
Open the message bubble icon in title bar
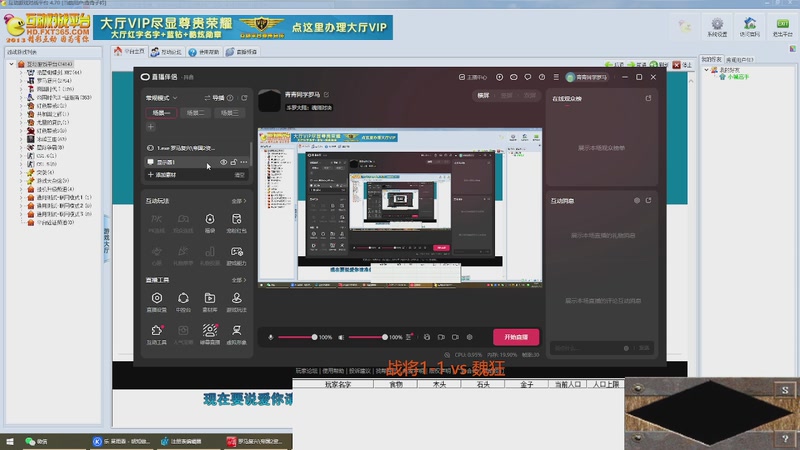(x=528, y=77)
